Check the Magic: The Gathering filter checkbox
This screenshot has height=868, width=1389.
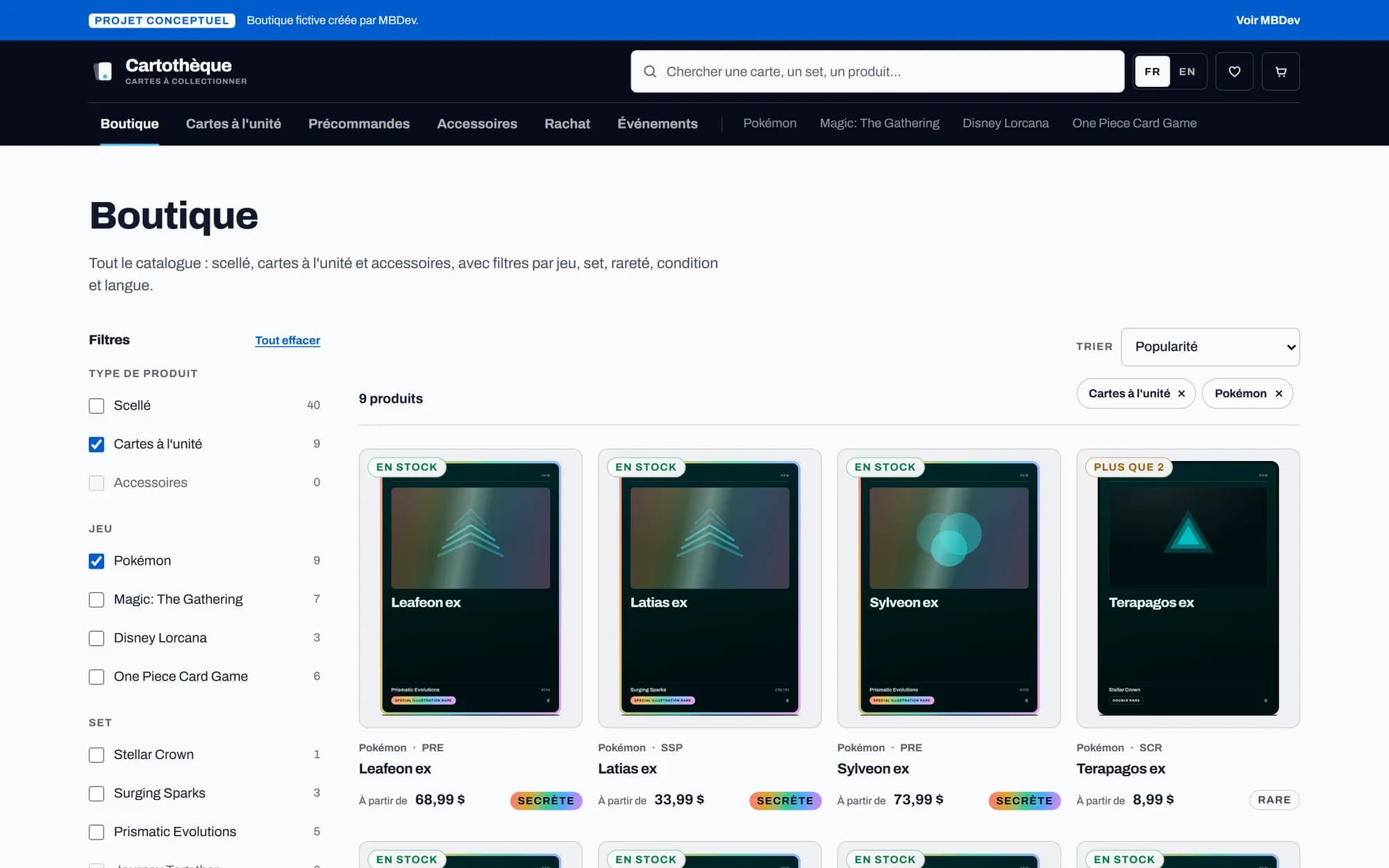pyautogui.click(x=97, y=599)
